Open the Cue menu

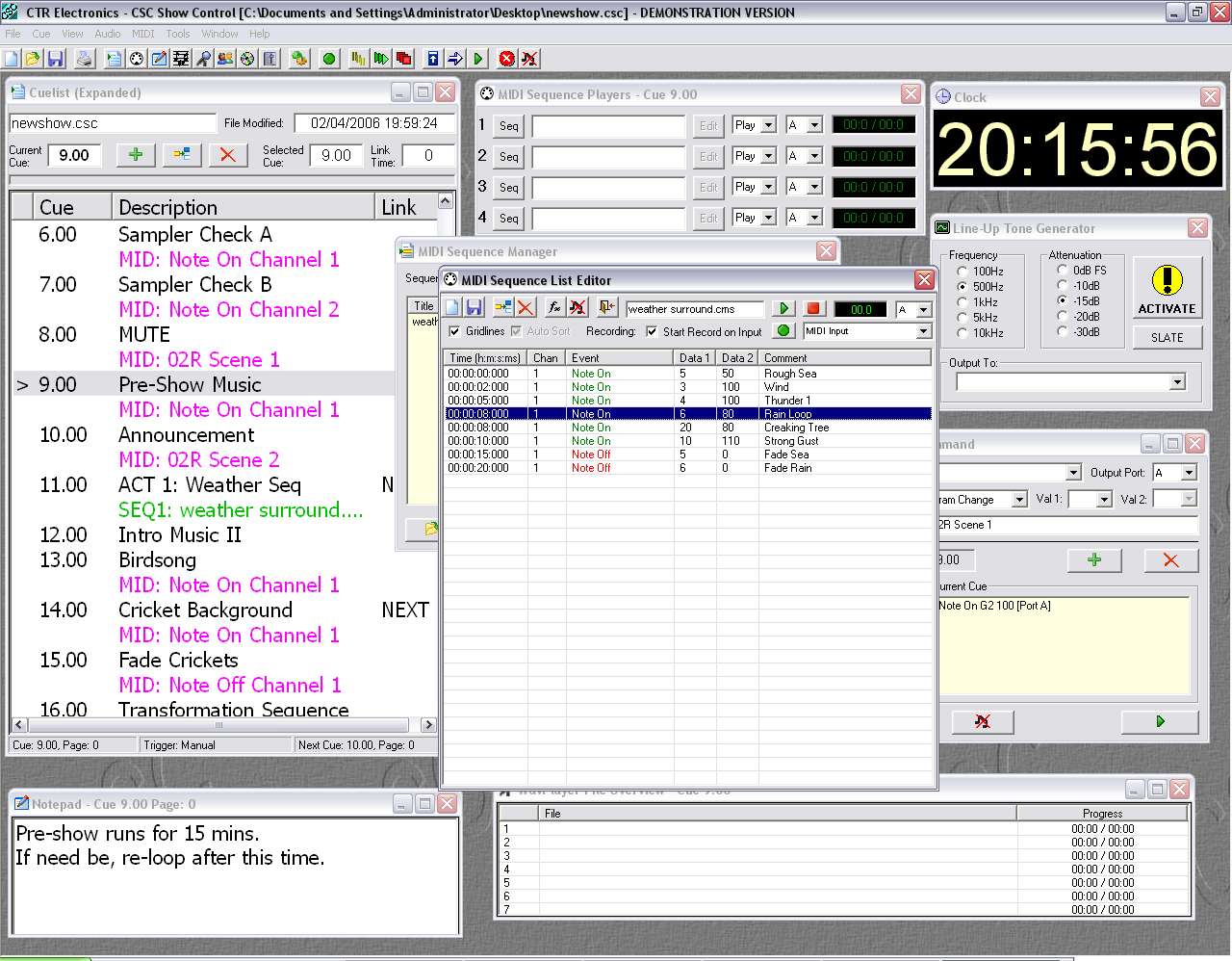tap(41, 33)
